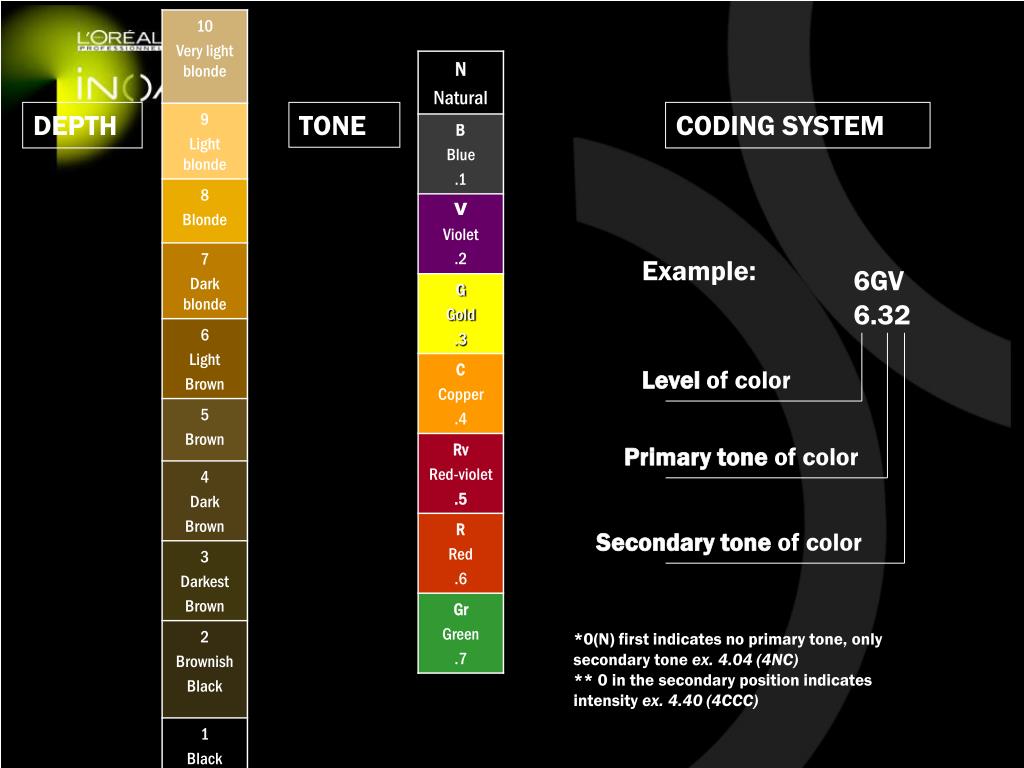Select the 9 Light blonde swatch
This screenshot has height=768, width=1024.
click(204, 141)
